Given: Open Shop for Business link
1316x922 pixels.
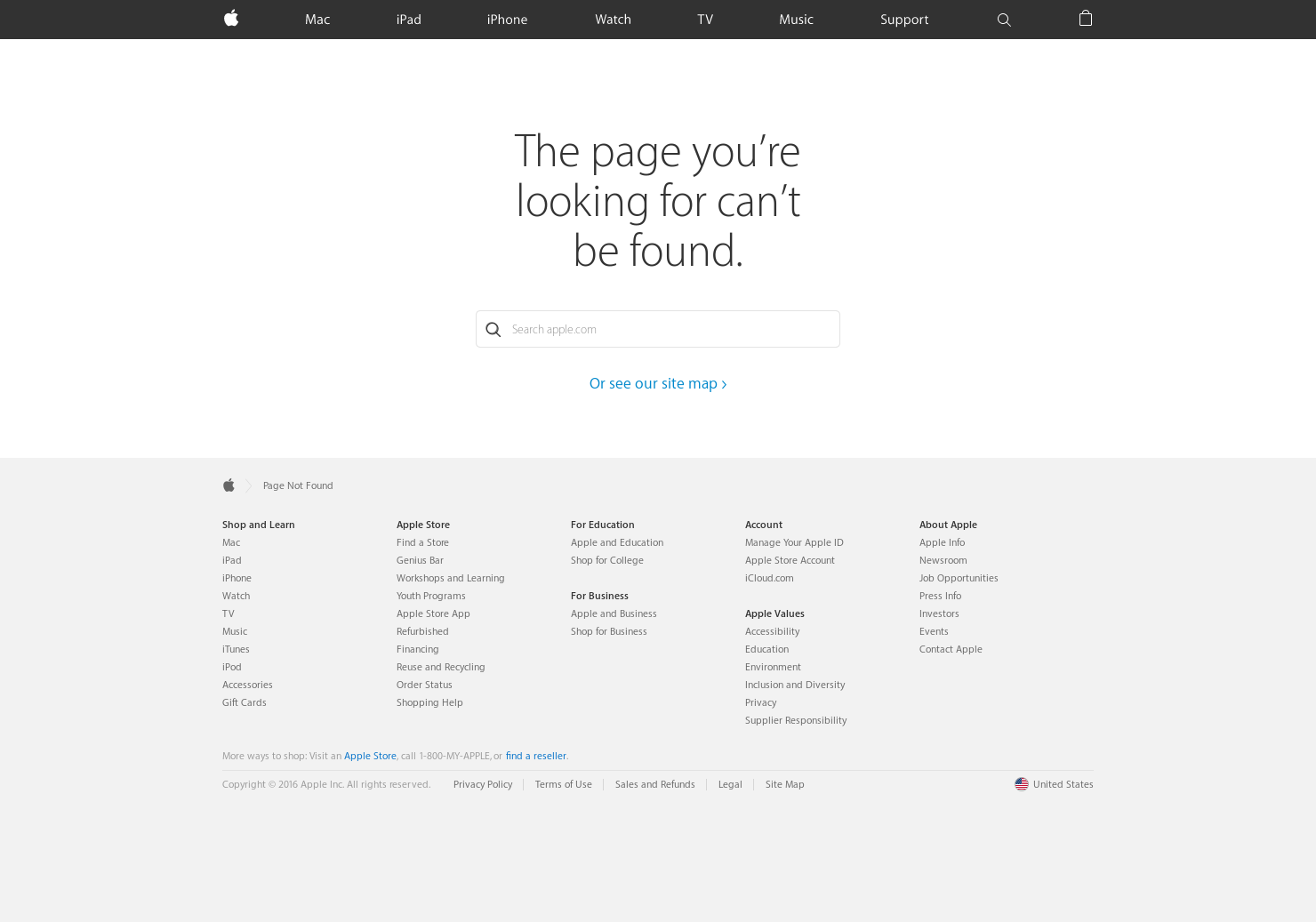Looking at the screenshot, I should point(609,631).
